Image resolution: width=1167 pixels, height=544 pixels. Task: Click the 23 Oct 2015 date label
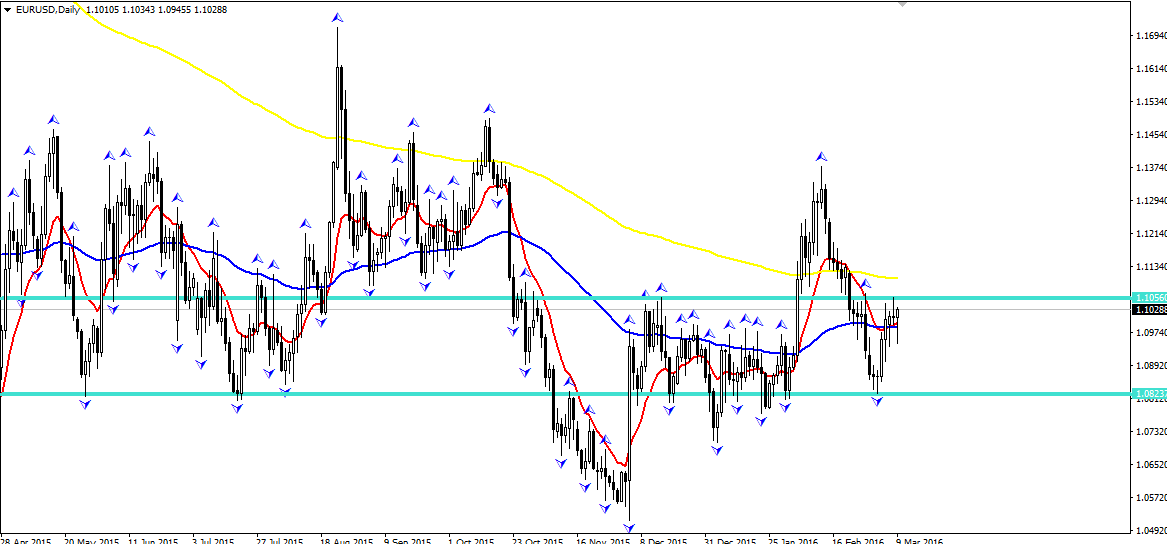click(537, 541)
